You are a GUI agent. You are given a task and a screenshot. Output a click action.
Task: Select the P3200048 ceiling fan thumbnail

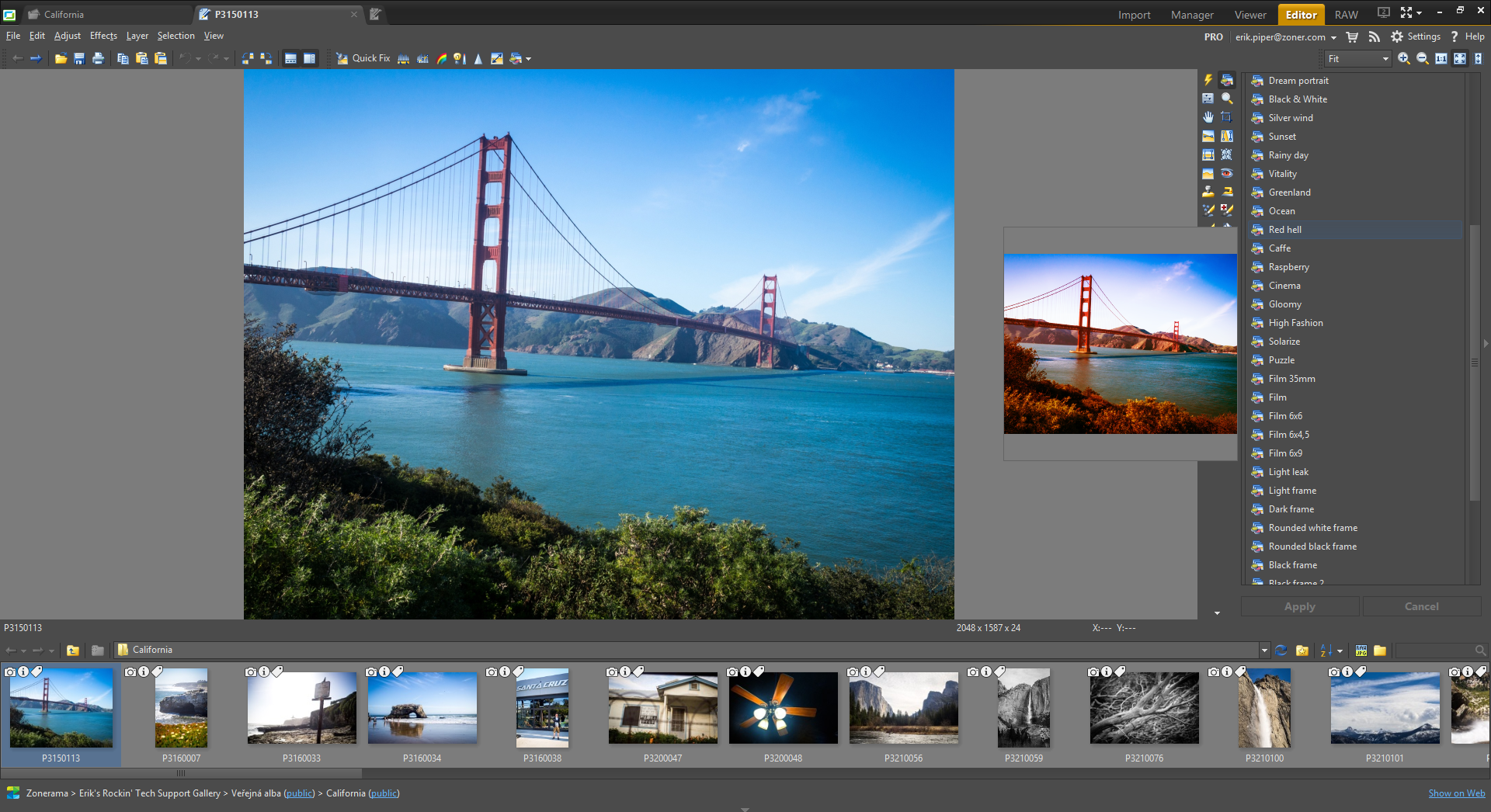click(x=783, y=709)
